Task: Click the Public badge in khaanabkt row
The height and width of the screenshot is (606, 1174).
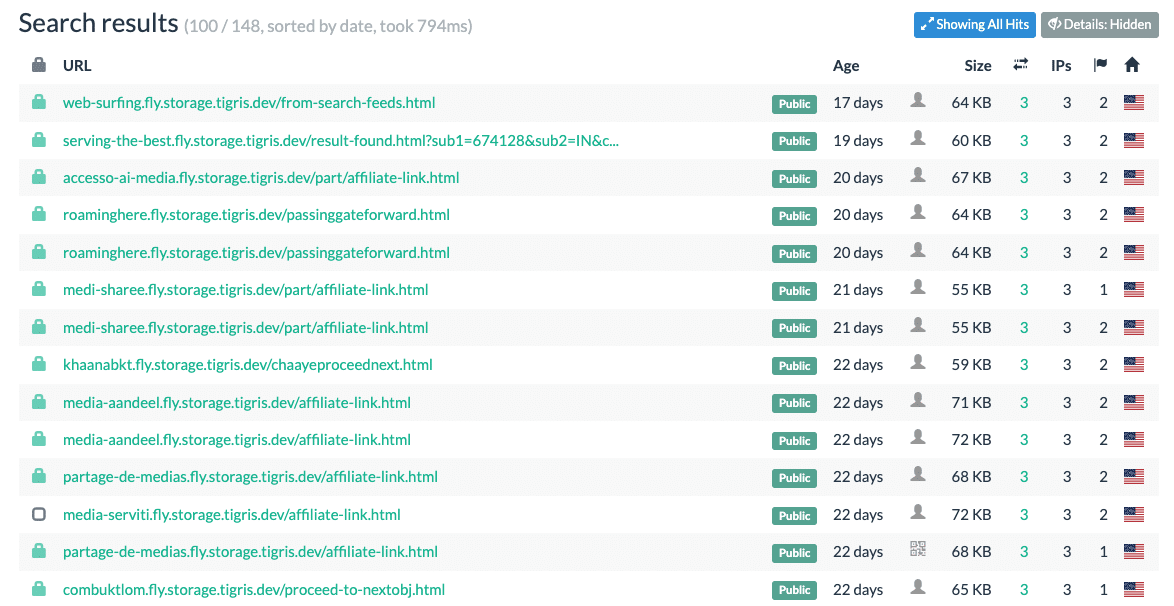Action: tap(794, 366)
